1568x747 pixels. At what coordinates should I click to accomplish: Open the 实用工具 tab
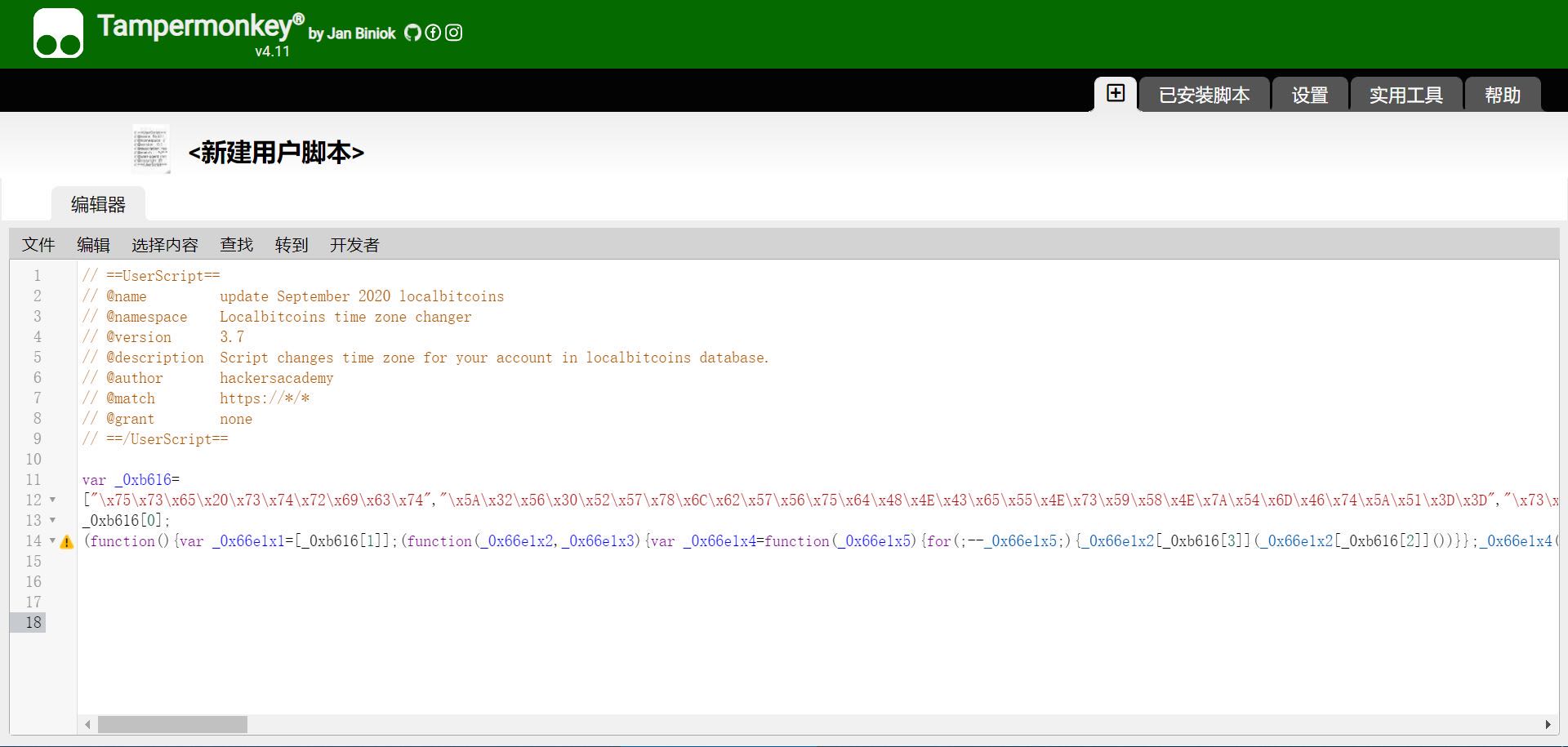pyautogui.click(x=1405, y=95)
